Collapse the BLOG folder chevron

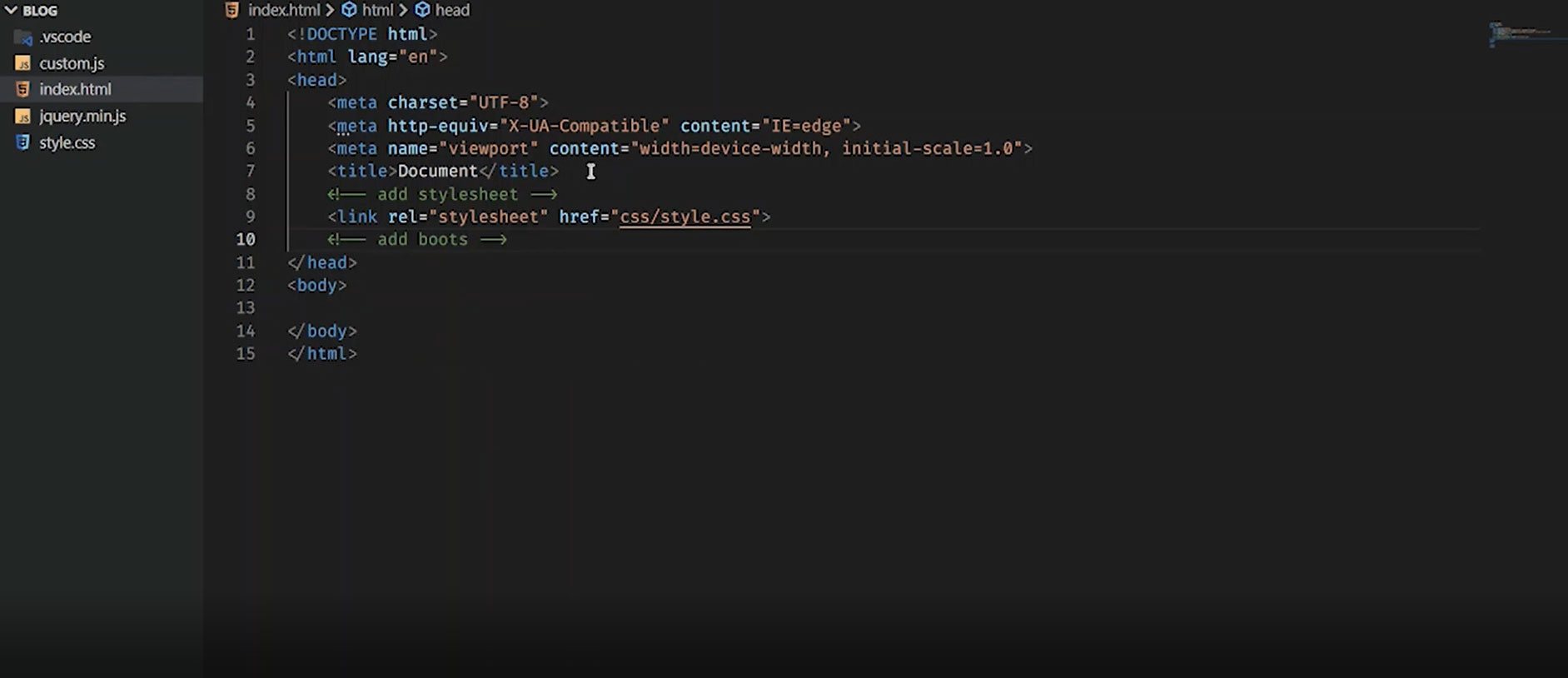pyautogui.click(x=11, y=11)
